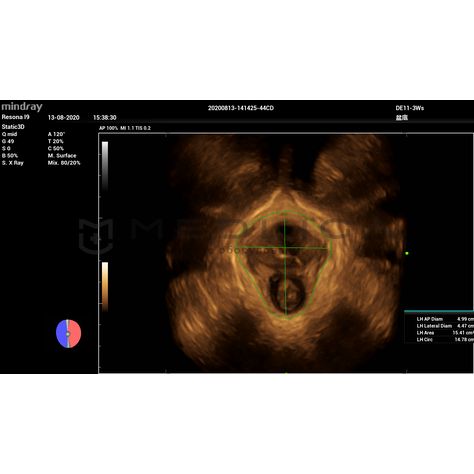Click the Chinese exam preset label under DE11-3Ws
Viewport: 474px width, 474px height.
point(402,118)
